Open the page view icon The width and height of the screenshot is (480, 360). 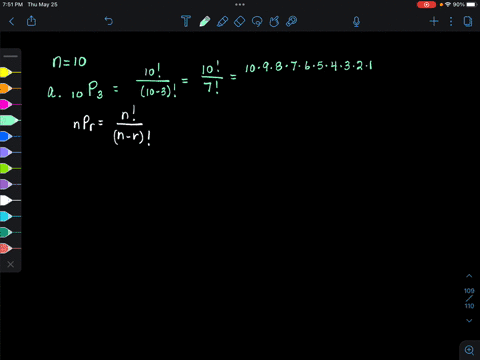(x=468, y=22)
